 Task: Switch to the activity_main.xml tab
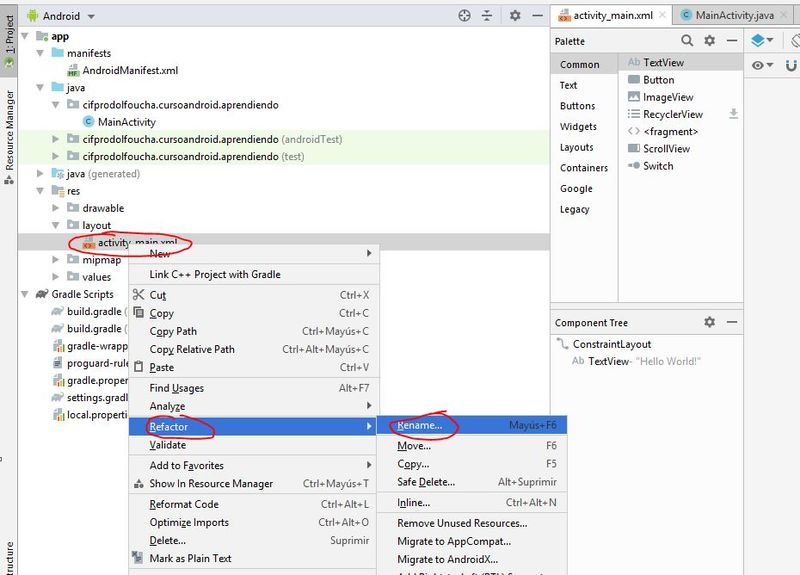tap(612, 15)
